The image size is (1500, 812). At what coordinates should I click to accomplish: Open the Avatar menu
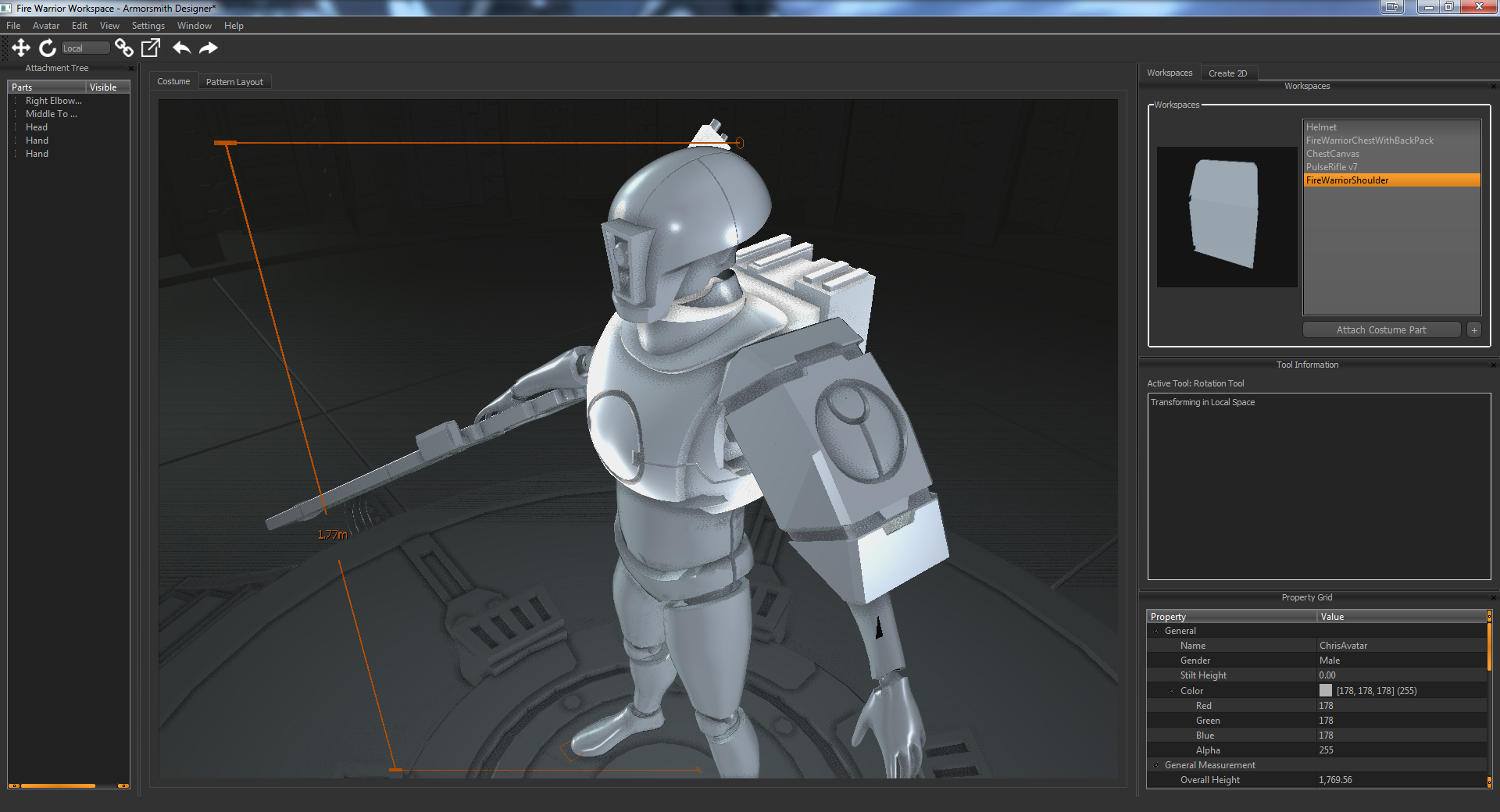(45, 25)
